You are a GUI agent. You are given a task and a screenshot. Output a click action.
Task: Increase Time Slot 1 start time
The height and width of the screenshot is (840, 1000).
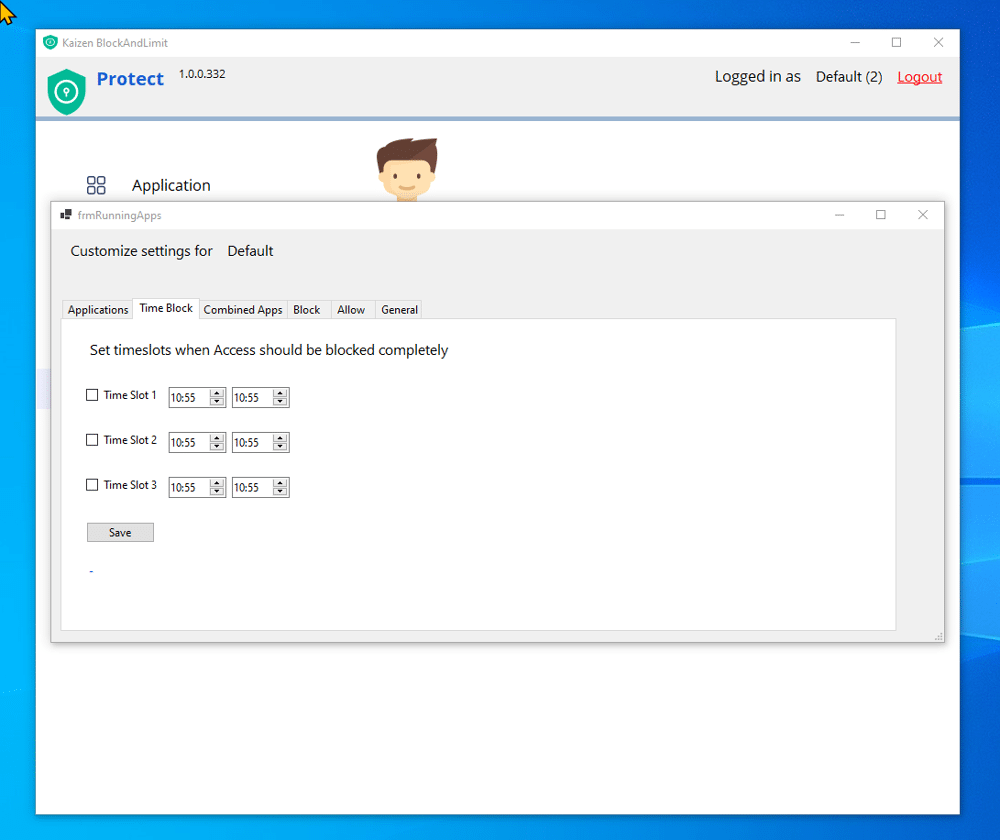pos(217,393)
